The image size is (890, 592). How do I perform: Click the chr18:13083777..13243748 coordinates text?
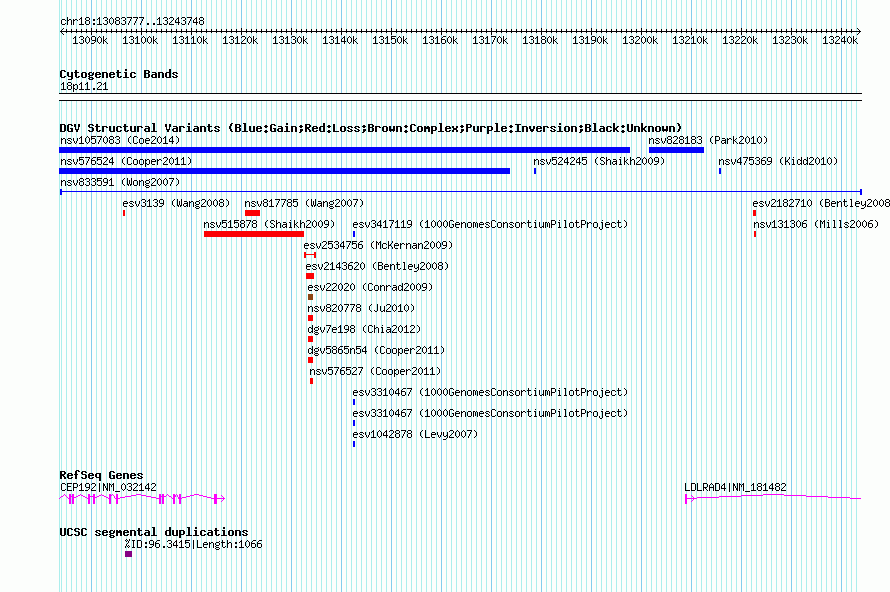click(x=132, y=21)
